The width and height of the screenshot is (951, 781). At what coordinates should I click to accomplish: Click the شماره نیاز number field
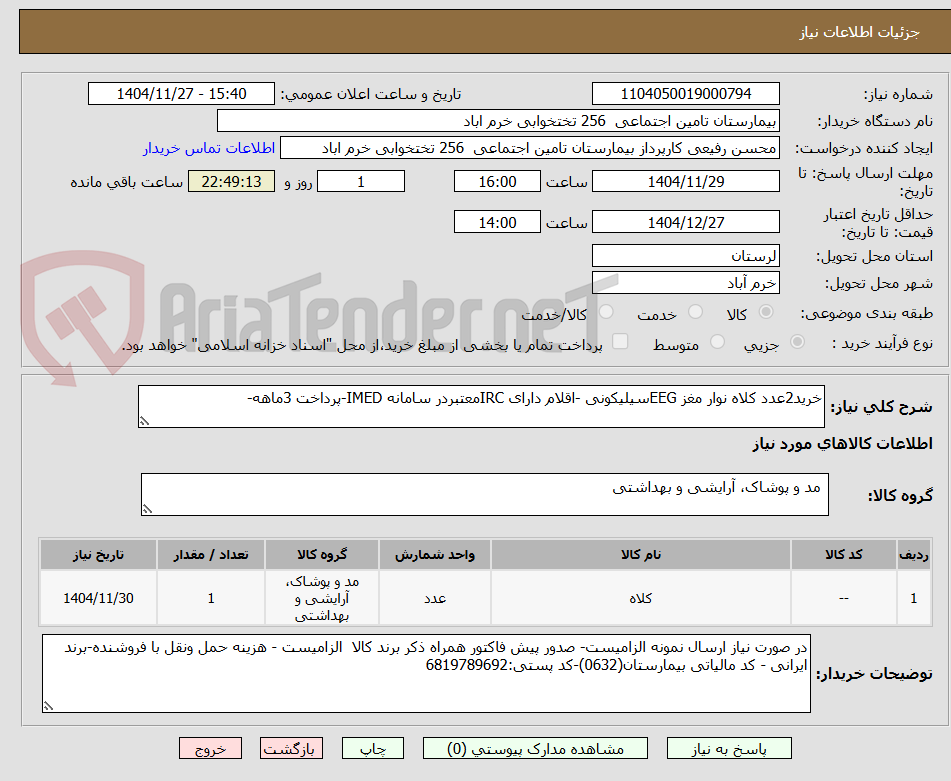[685, 94]
